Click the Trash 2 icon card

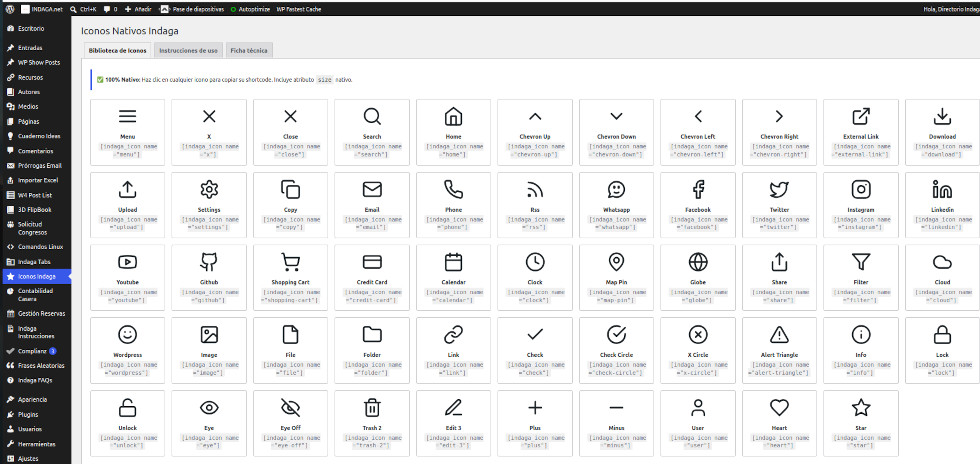click(372, 423)
